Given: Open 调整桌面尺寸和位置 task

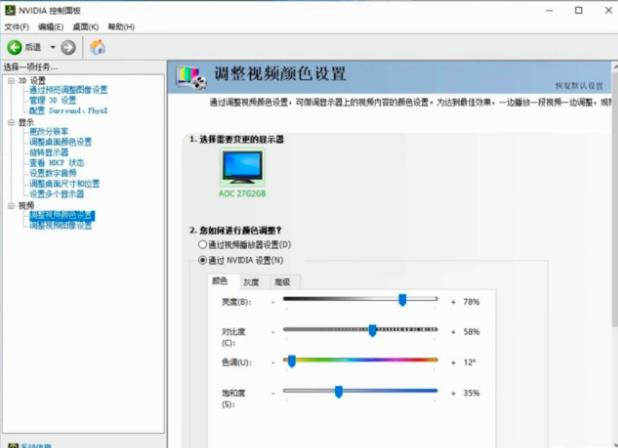Looking at the screenshot, I should tap(64, 183).
